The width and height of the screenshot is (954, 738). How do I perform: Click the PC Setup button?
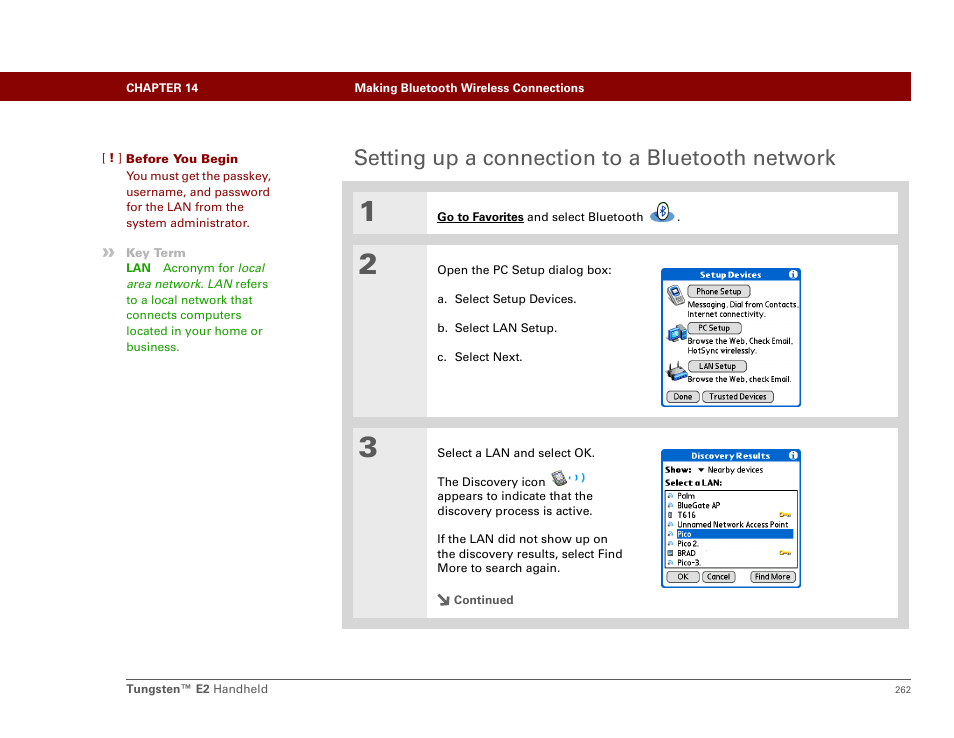[714, 328]
